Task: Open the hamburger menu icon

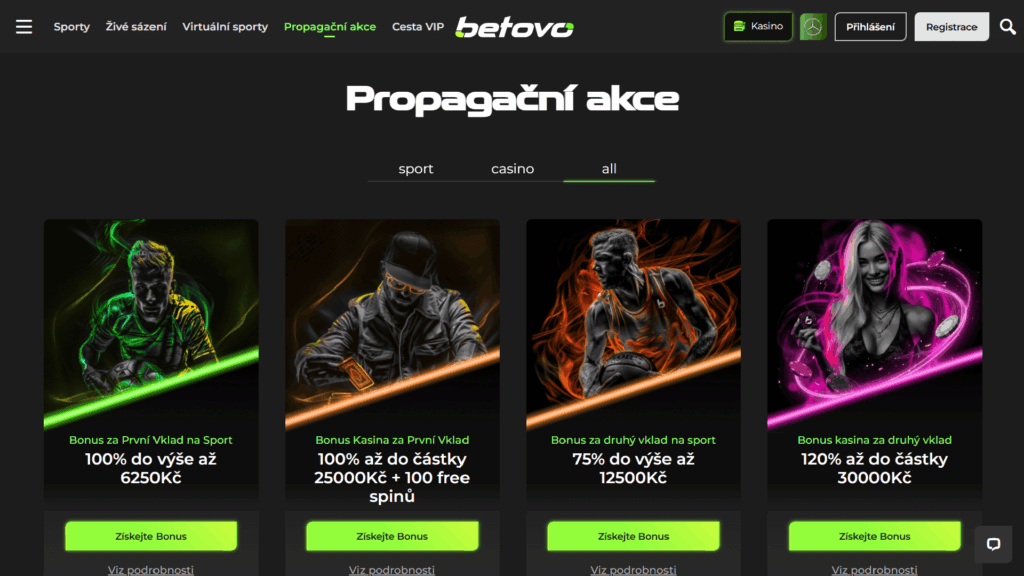Action: 24,27
